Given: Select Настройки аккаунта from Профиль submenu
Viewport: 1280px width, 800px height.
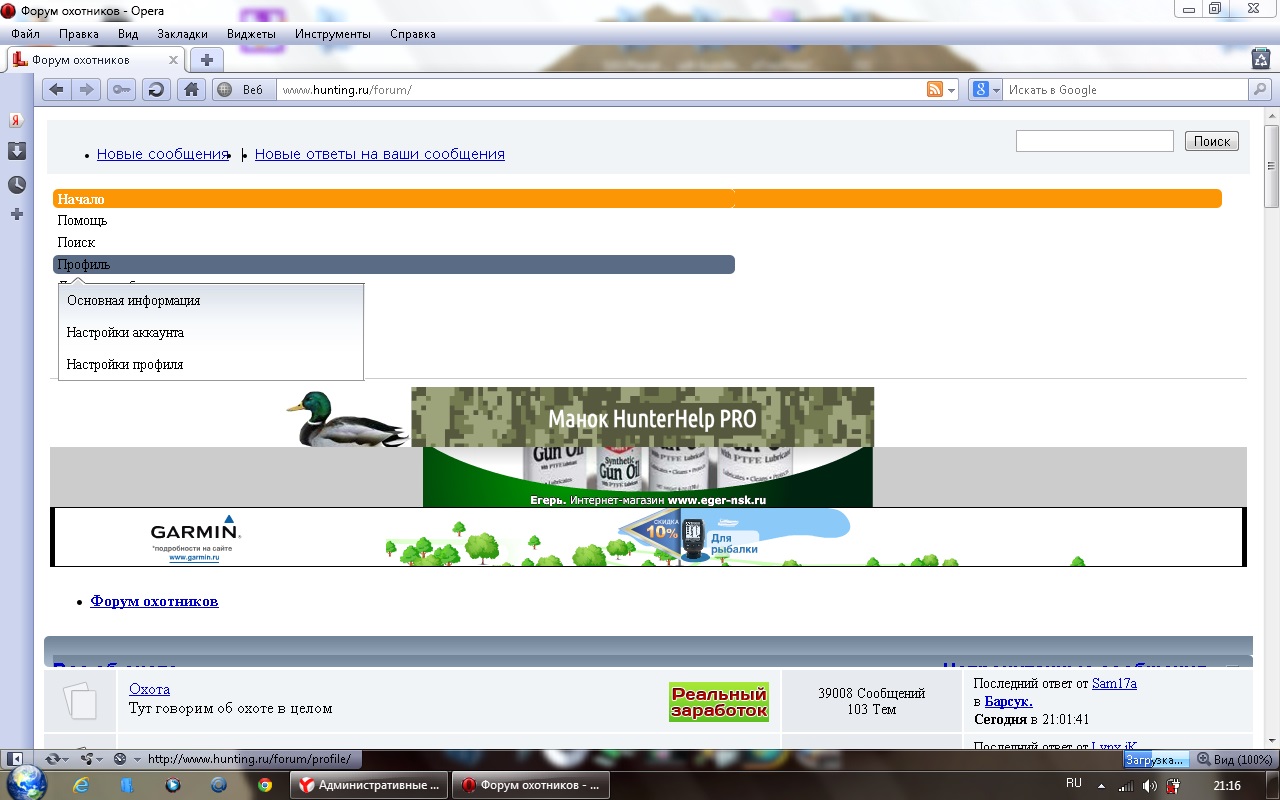Looking at the screenshot, I should [x=125, y=333].
